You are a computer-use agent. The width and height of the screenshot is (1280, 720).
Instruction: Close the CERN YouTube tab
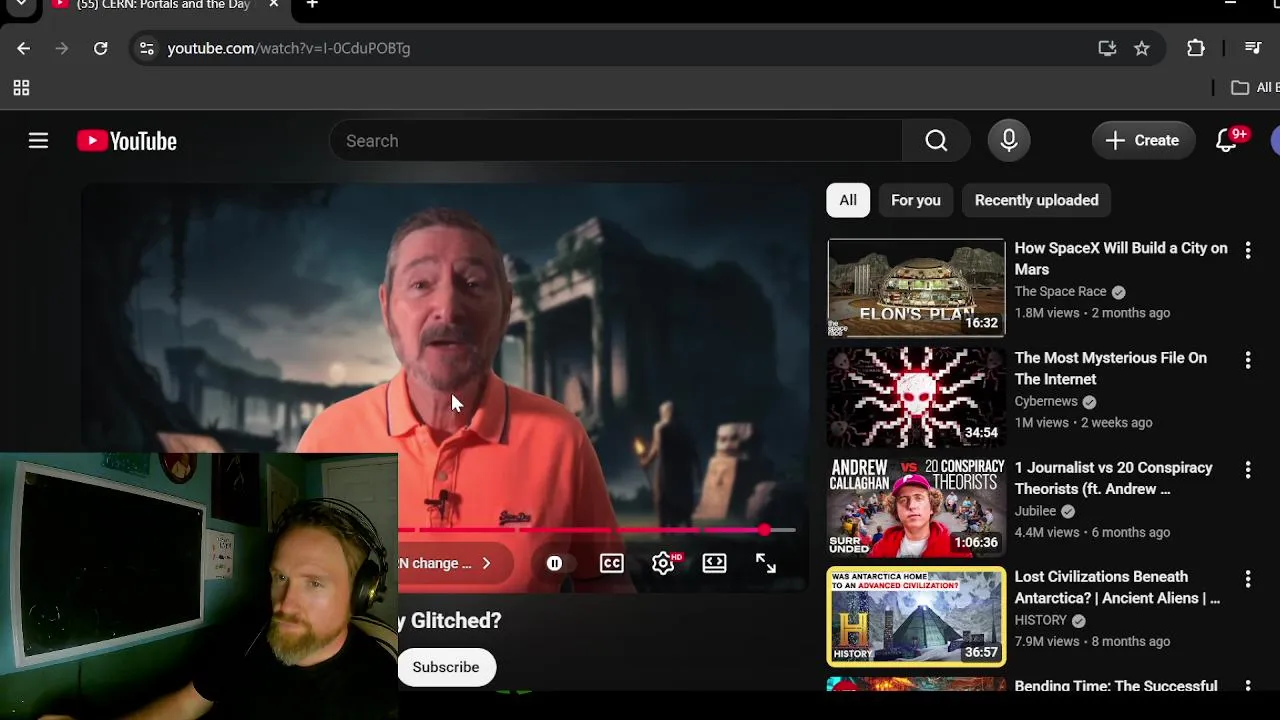(273, 5)
